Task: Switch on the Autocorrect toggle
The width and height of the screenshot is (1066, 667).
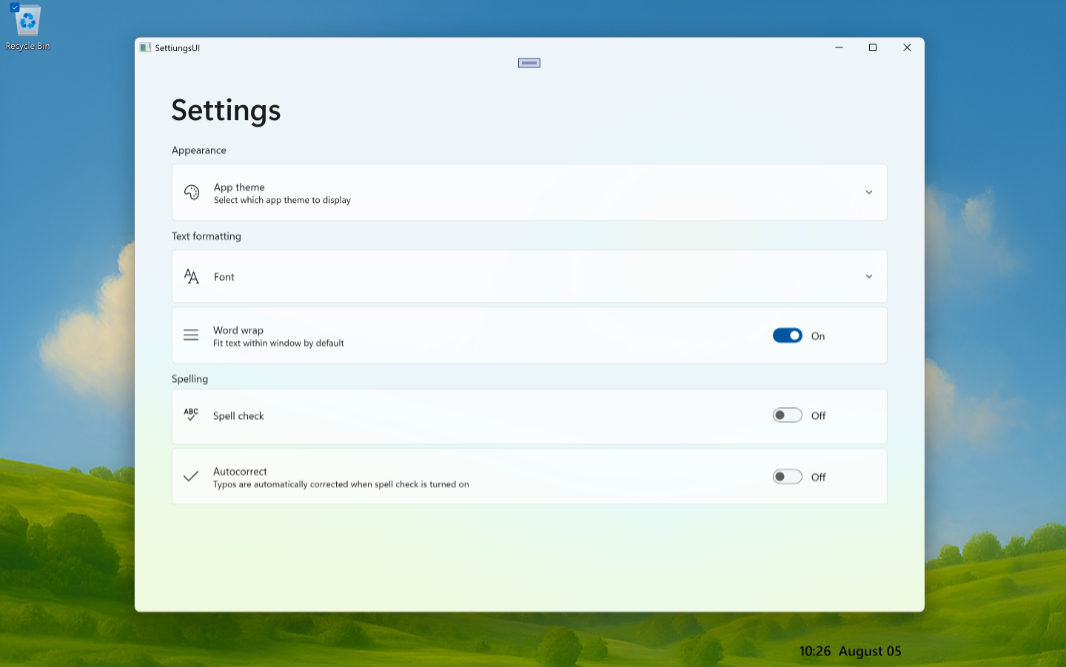Action: [787, 477]
